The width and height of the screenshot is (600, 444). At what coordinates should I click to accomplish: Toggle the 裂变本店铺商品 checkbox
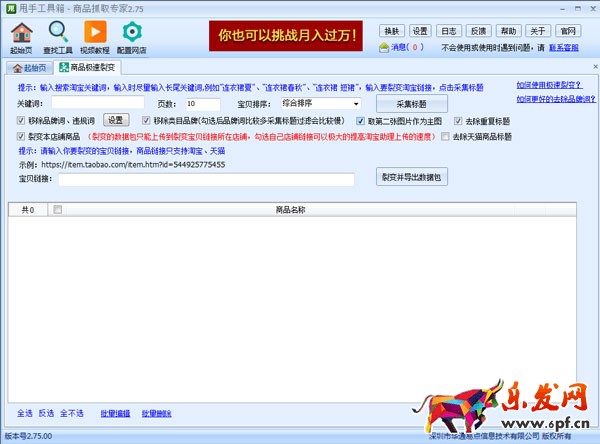click(x=21, y=136)
